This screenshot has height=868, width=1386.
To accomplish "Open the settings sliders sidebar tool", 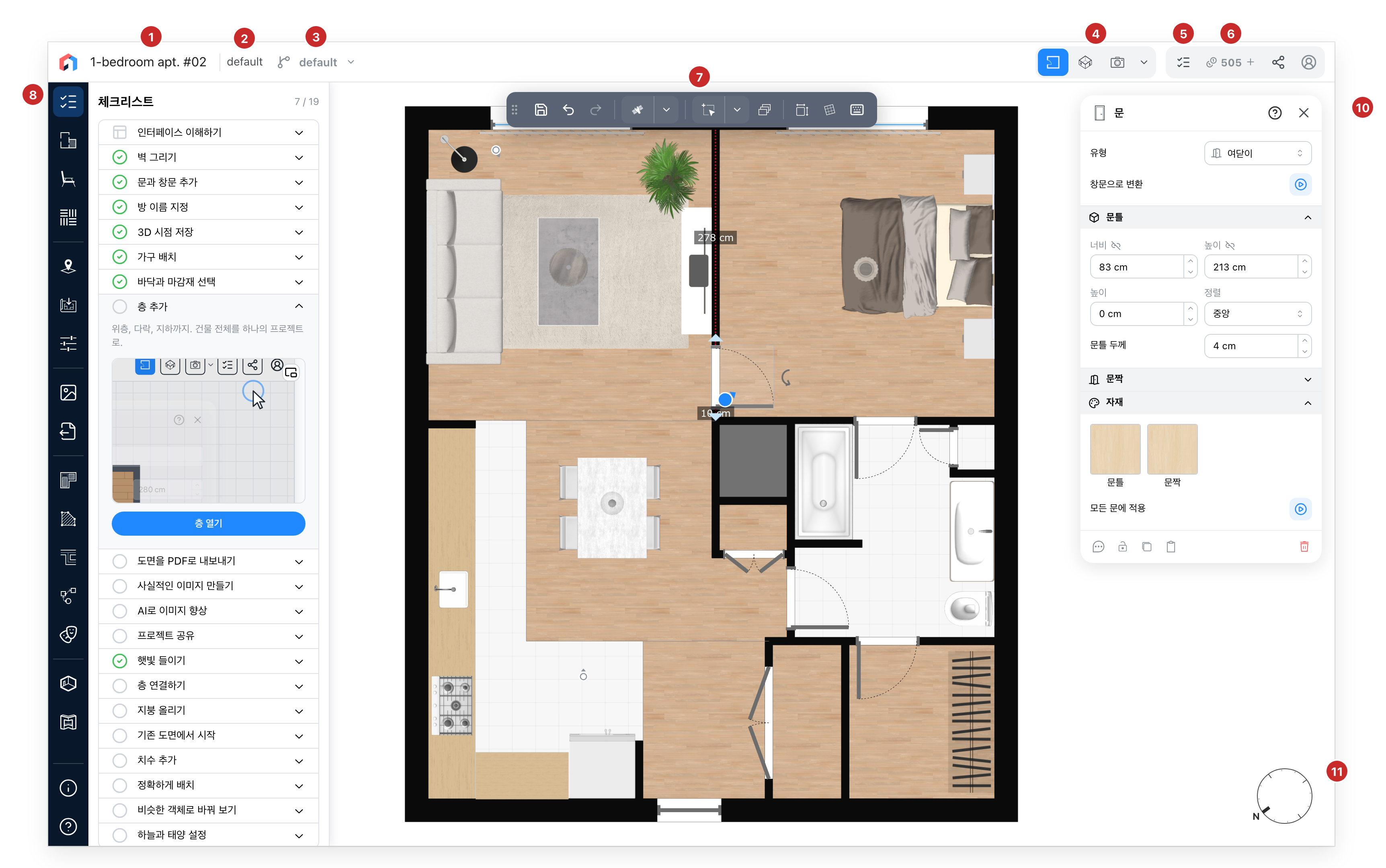I will tap(68, 343).
